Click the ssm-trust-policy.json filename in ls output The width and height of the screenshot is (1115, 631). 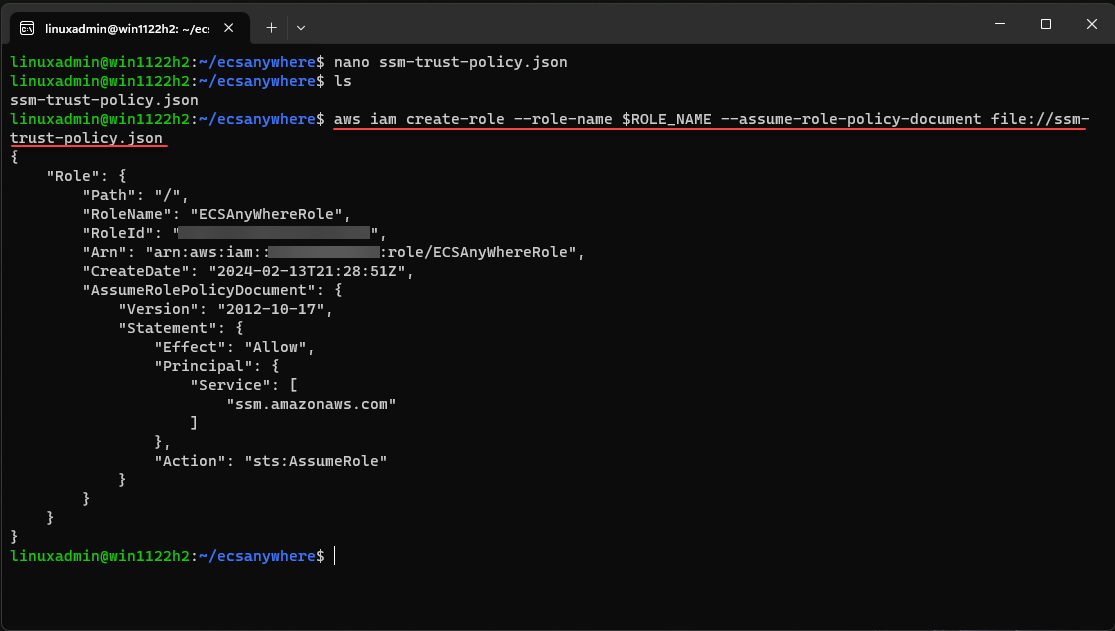(104, 100)
